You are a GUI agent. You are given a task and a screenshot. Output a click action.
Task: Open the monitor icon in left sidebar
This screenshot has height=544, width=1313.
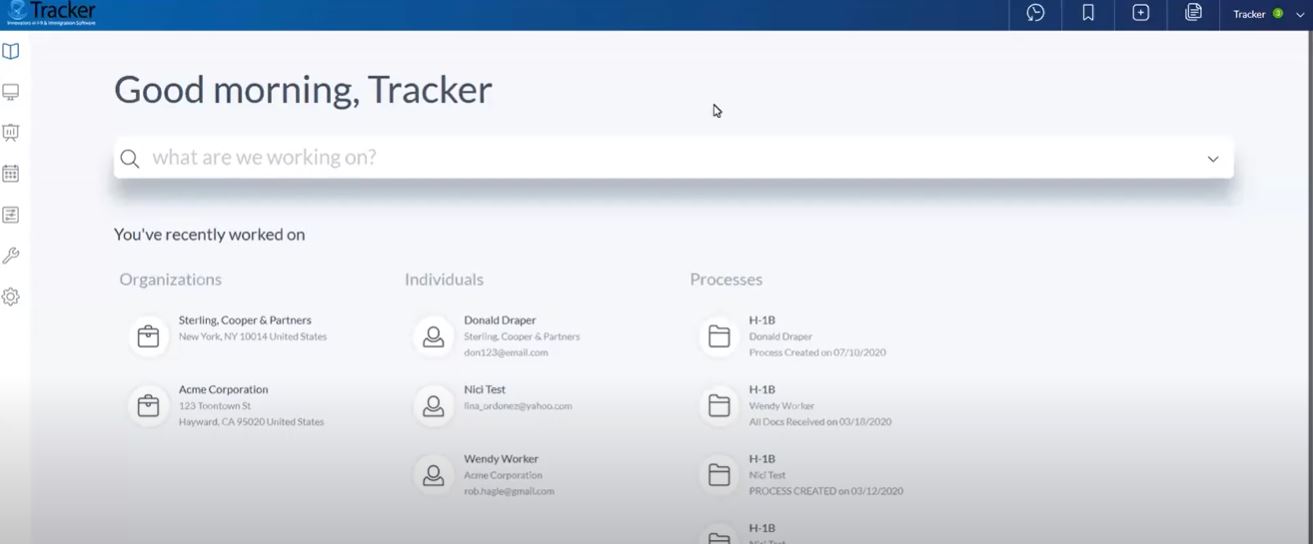click(11, 92)
